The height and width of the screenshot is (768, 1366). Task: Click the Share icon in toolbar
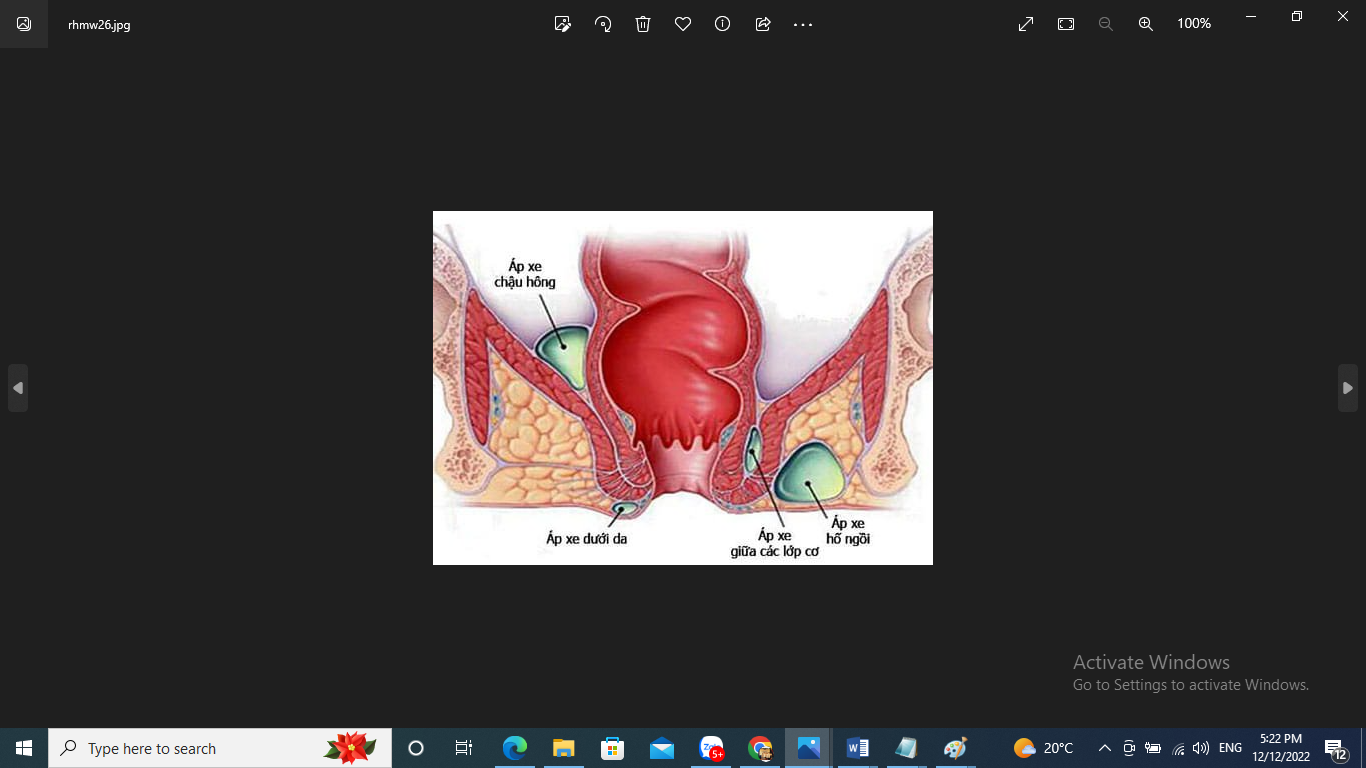pos(763,24)
